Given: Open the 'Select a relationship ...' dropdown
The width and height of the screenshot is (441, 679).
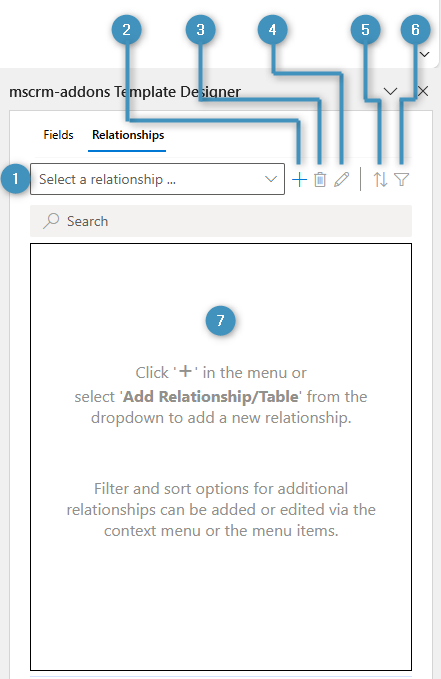Looking at the screenshot, I should [157, 179].
